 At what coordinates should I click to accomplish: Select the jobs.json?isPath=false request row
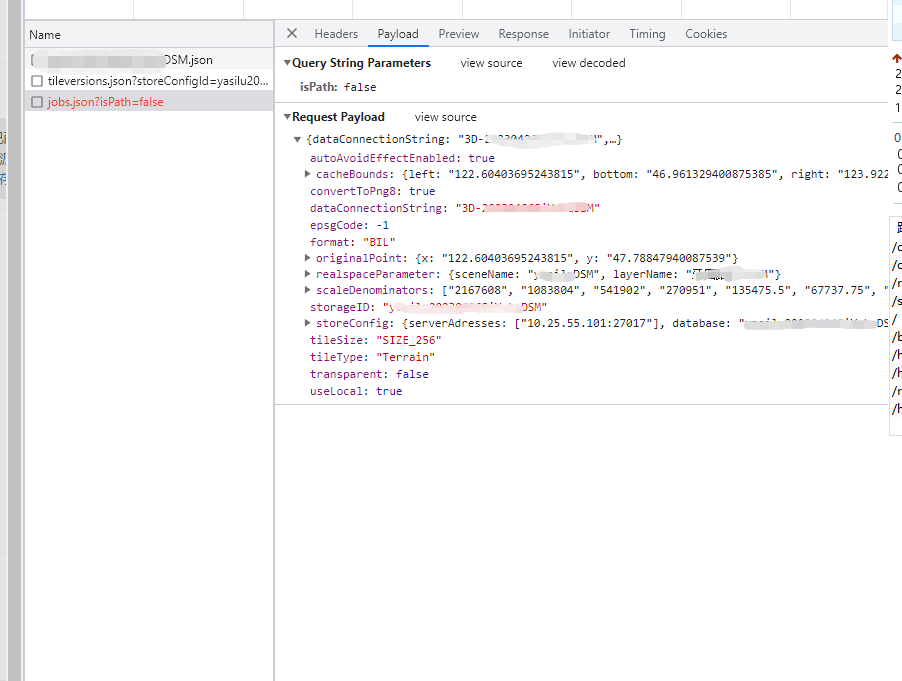(149, 102)
